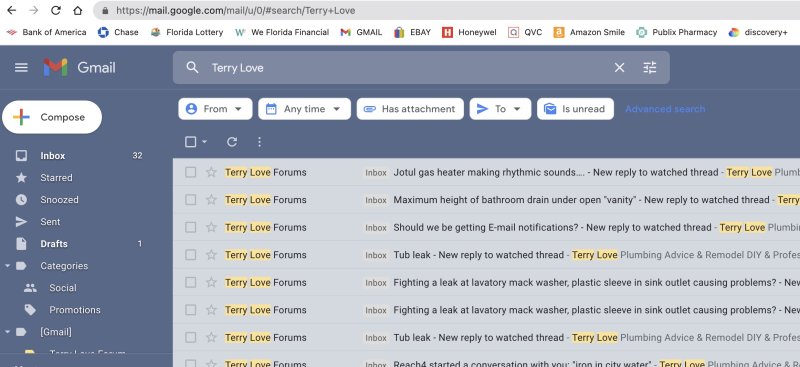Star the Maximum height of bathroom drain email
Image resolution: width=800 pixels, height=367 pixels.
point(211,200)
